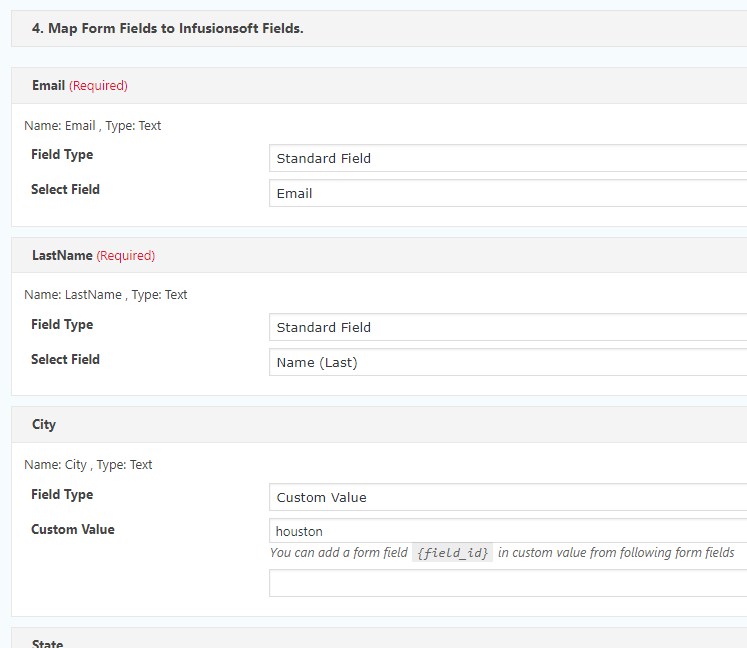Screen dimensions: 747x648
Task: Click the Select Field label in LastName section
Action: pyautogui.click(x=66, y=359)
